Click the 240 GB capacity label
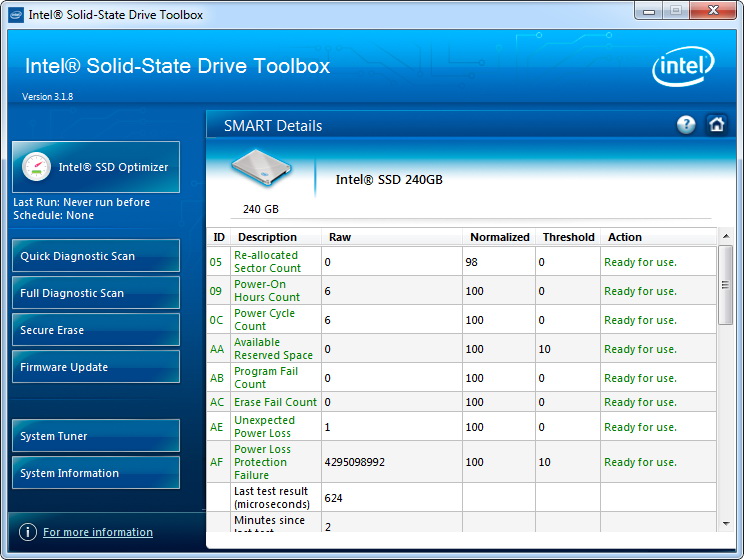Screen dimensions: 744x560 click(x=260, y=209)
